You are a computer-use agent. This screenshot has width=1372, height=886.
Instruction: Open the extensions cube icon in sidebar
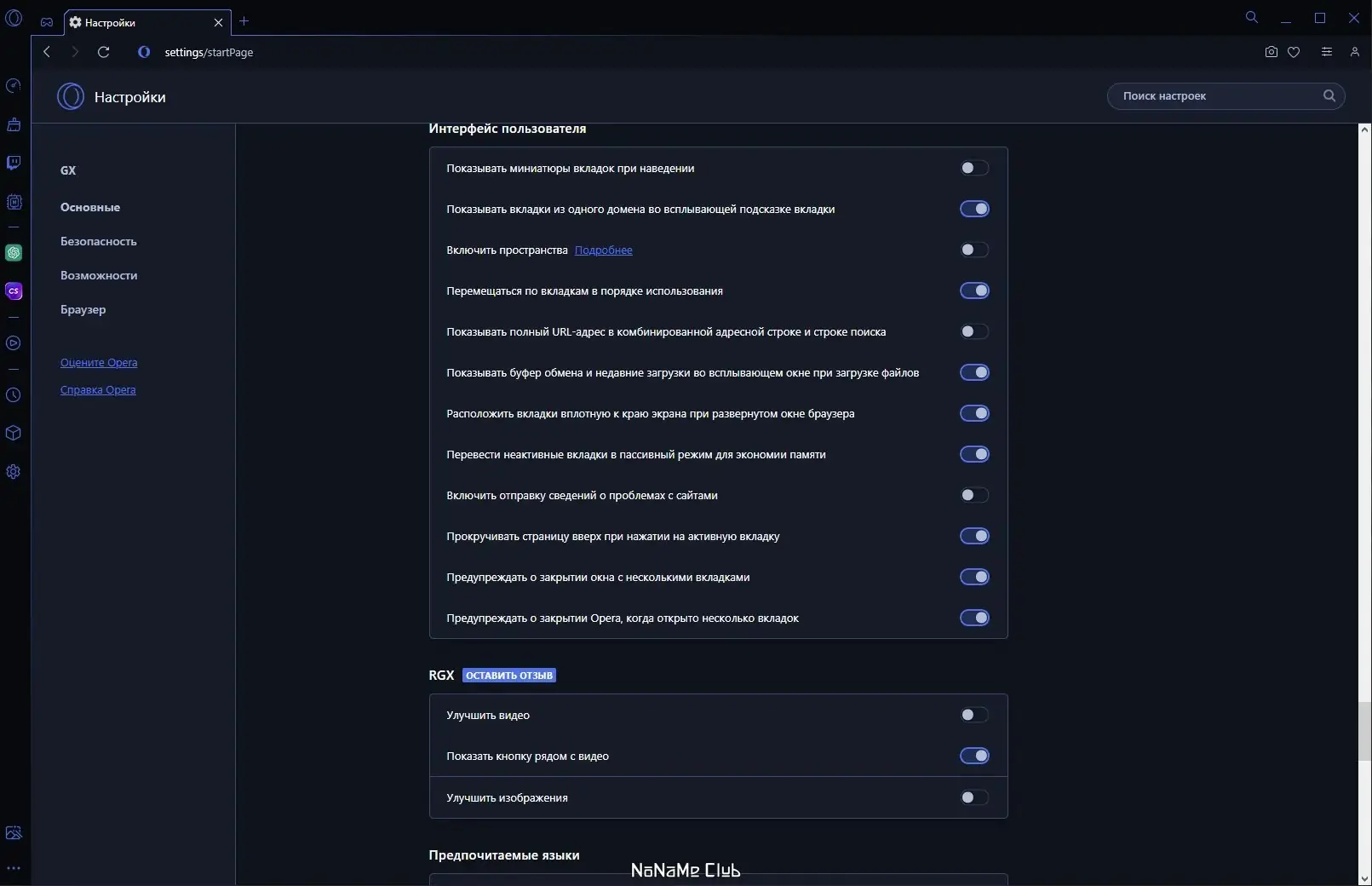(x=14, y=433)
